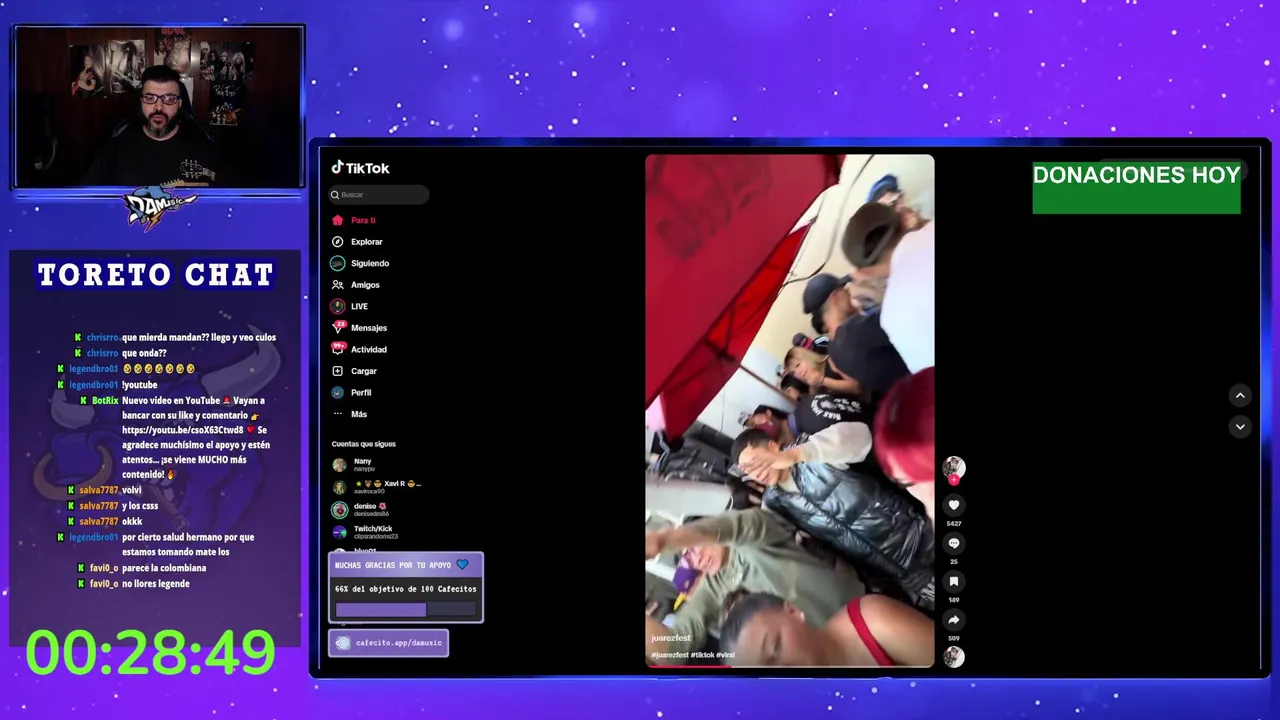The image size is (1280, 720).
Task: Click the YouTube link in BotRix message
Action: 182,430
